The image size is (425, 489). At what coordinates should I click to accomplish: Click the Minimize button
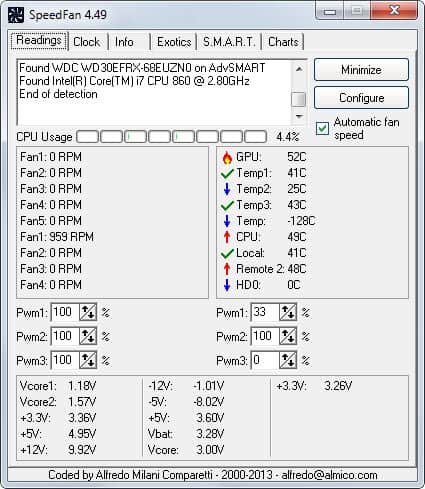(361, 70)
